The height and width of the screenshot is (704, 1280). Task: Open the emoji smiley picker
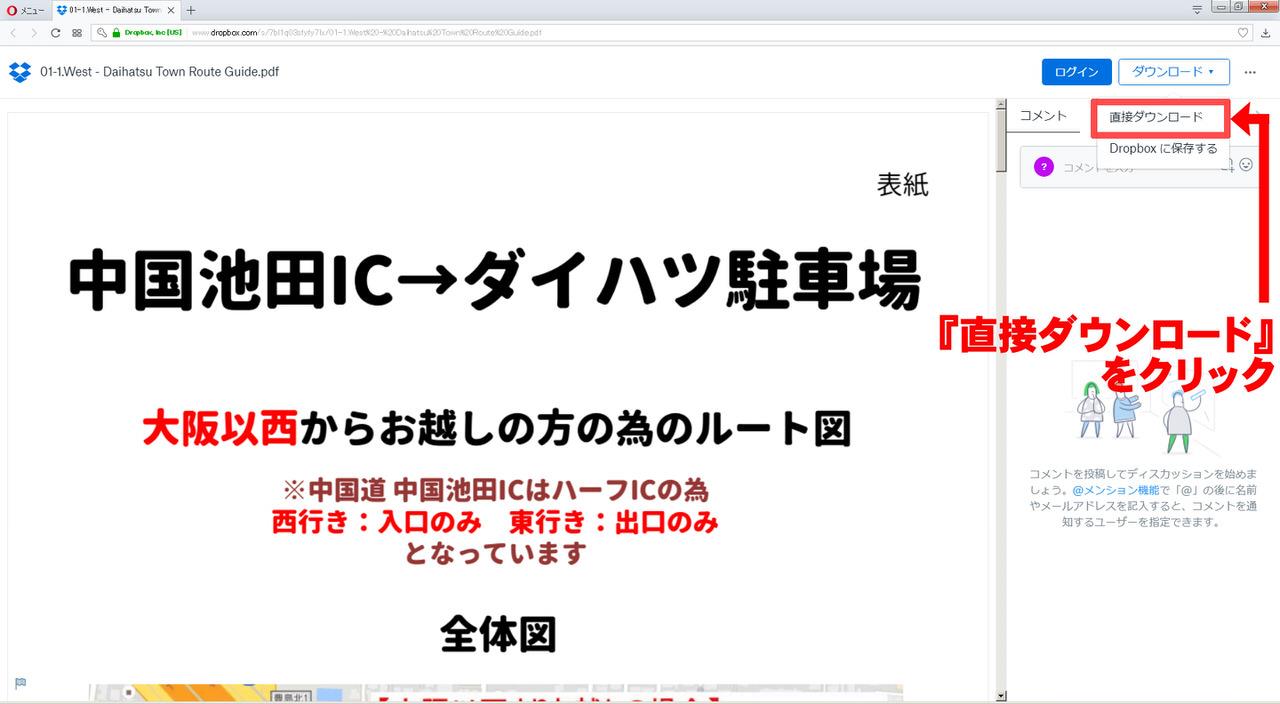[1246, 165]
